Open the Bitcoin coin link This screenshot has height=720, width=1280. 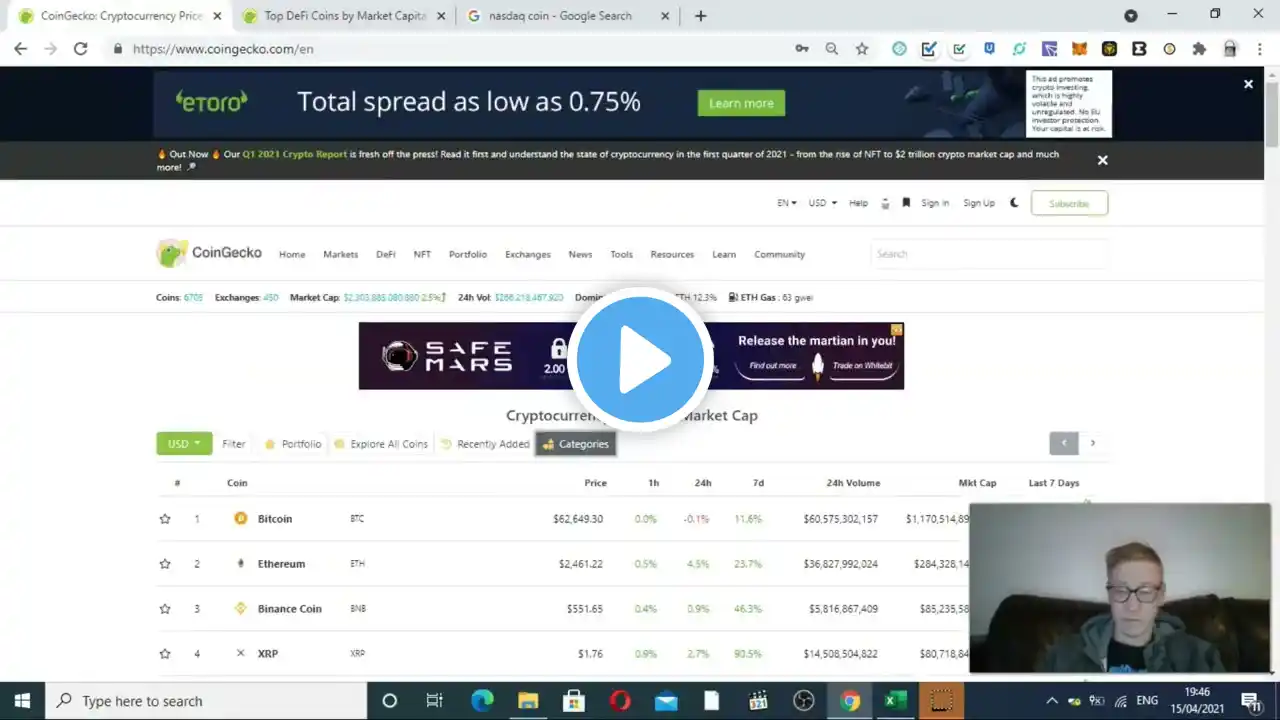[275, 519]
